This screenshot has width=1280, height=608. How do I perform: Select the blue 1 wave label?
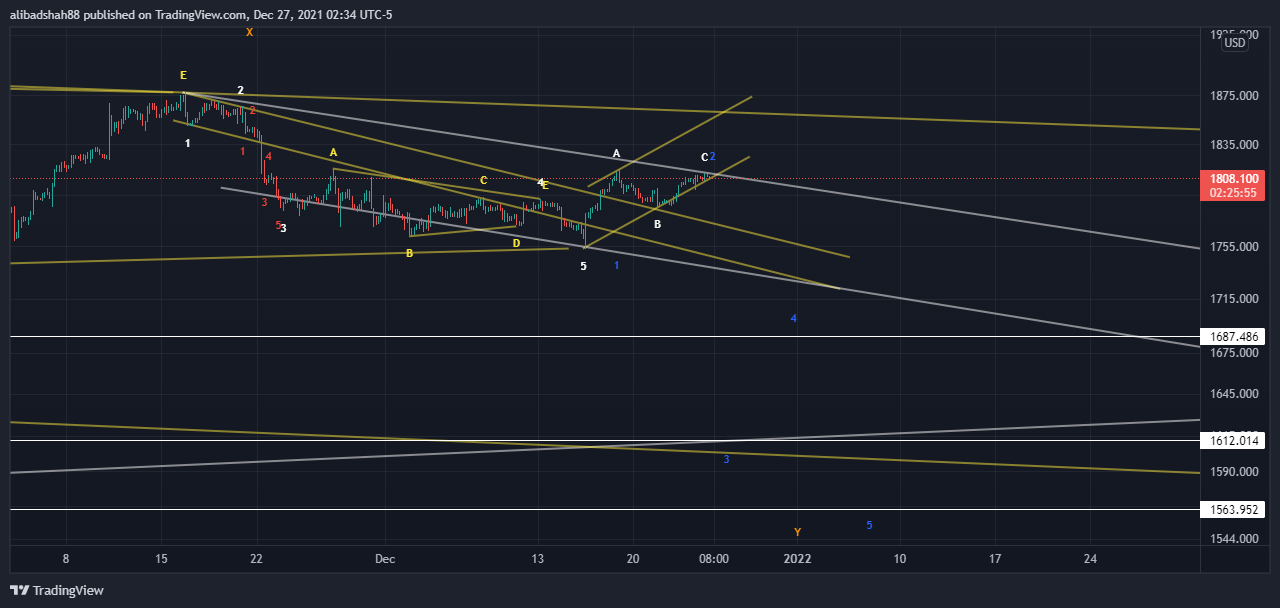pyautogui.click(x=617, y=265)
